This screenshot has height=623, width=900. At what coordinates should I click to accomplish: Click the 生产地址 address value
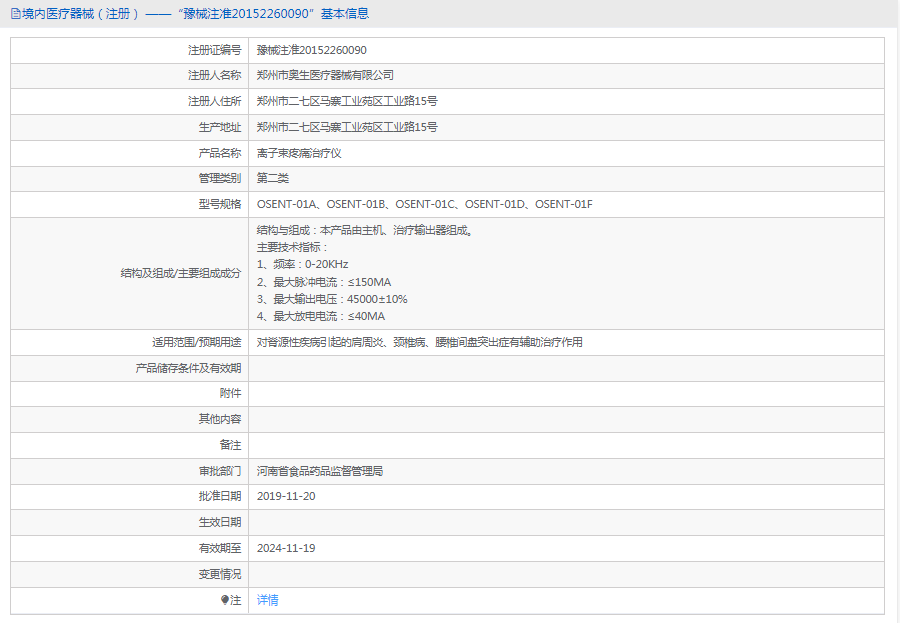pyautogui.click(x=347, y=127)
